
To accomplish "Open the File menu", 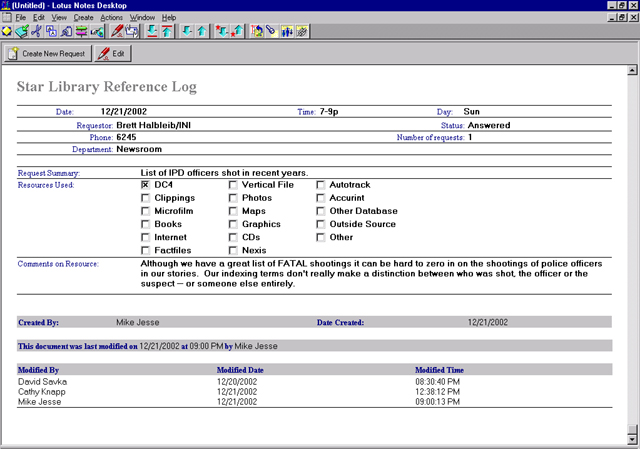I will [21, 18].
